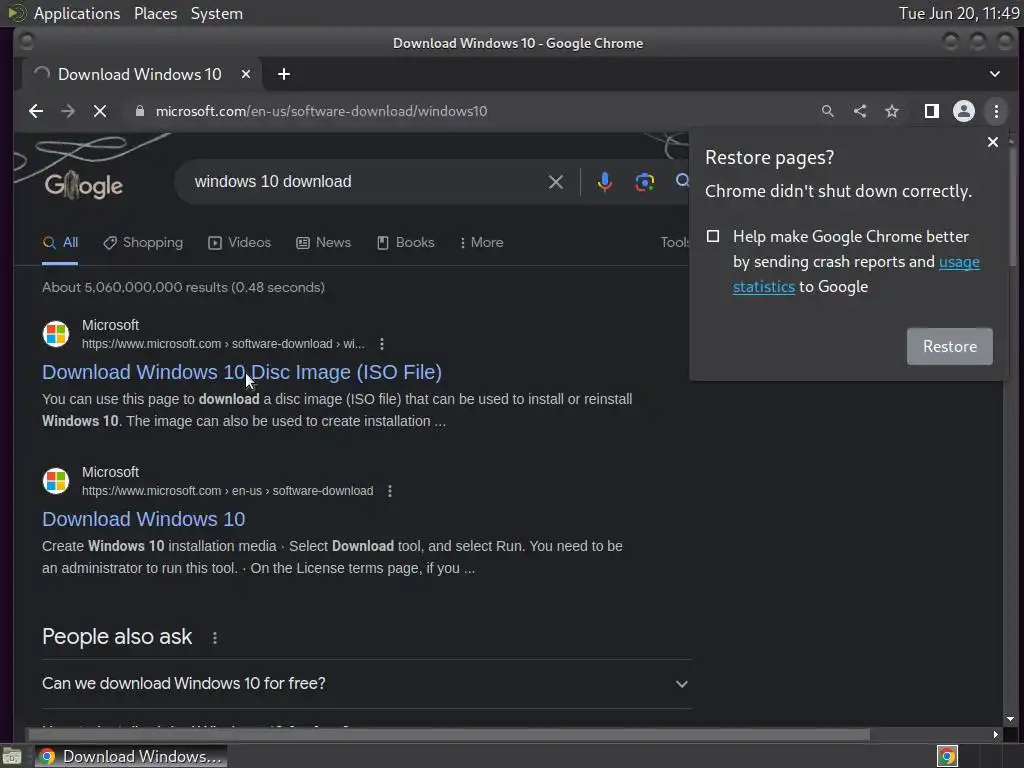This screenshot has height=768, width=1024.
Task: Open People also ask options menu
Action: coord(215,637)
